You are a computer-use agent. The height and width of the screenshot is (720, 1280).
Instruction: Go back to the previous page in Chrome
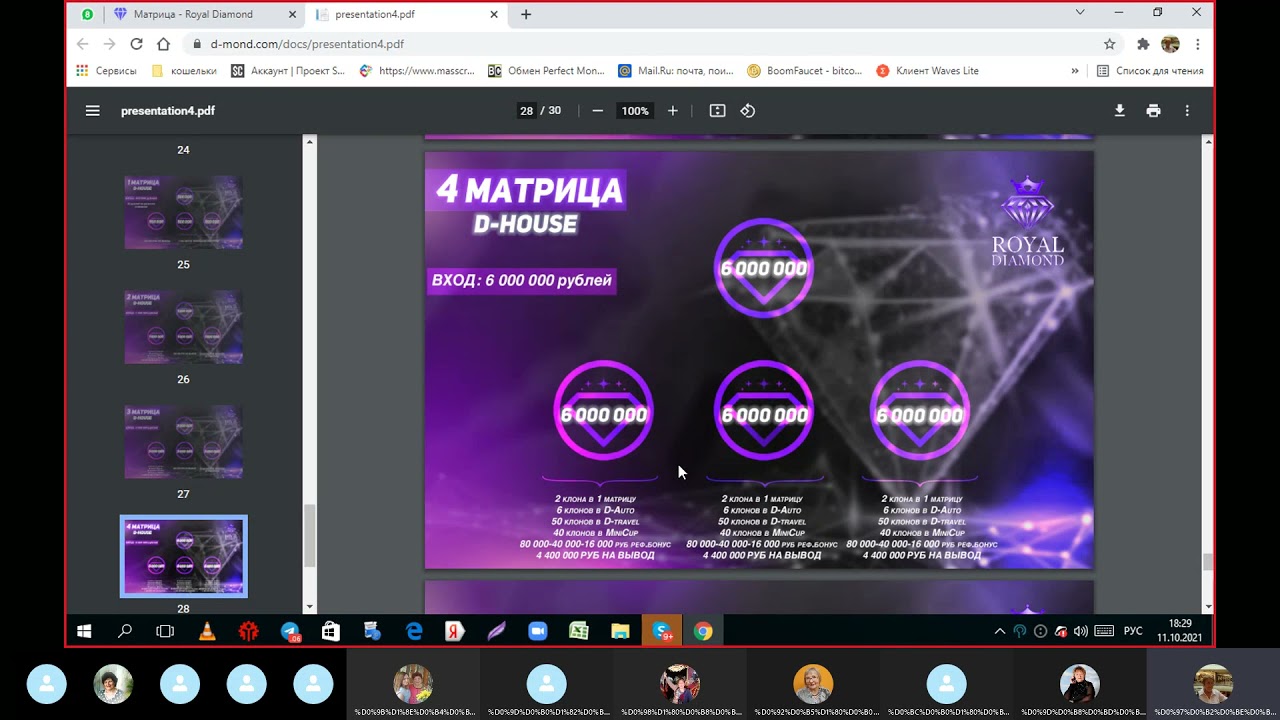(x=83, y=44)
